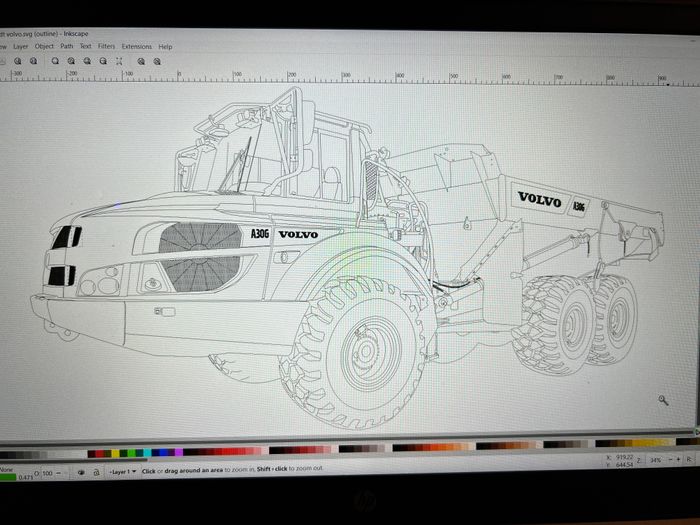700x525 pixels.
Task: Zoom in on VOLVO text on dump body
Action: (x=539, y=200)
